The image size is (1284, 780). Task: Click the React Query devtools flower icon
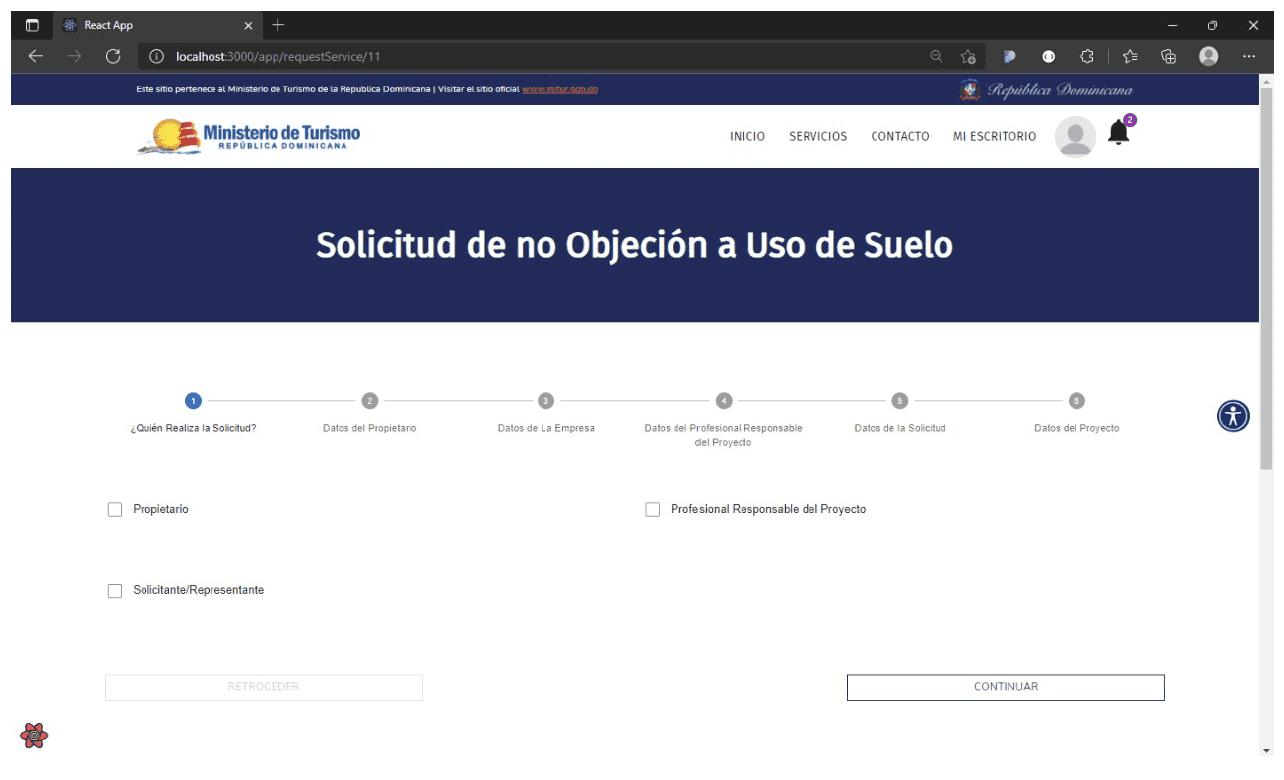(34, 736)
